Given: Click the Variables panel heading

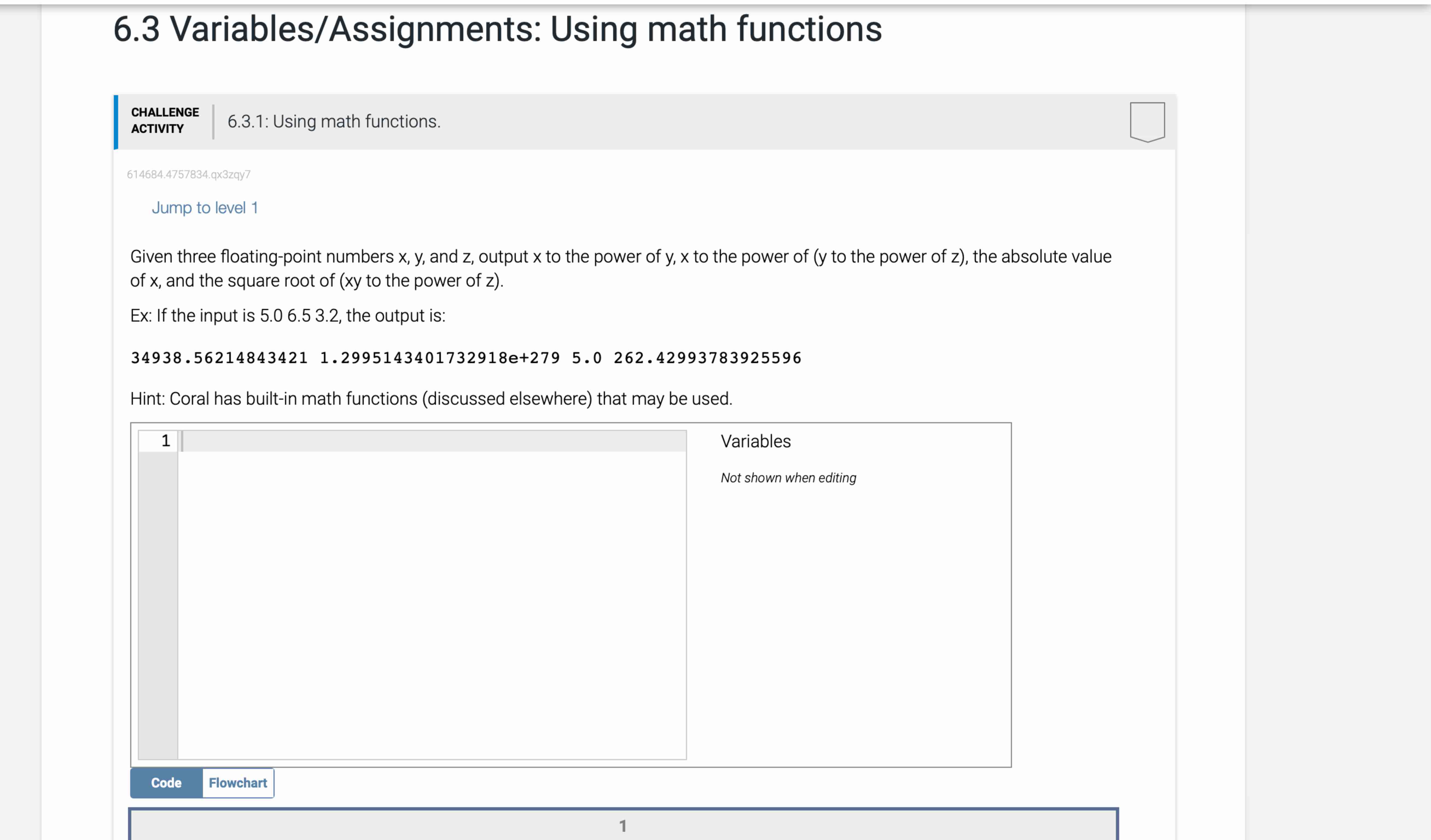Looking at the screenshot, I should tap(755, 441).
